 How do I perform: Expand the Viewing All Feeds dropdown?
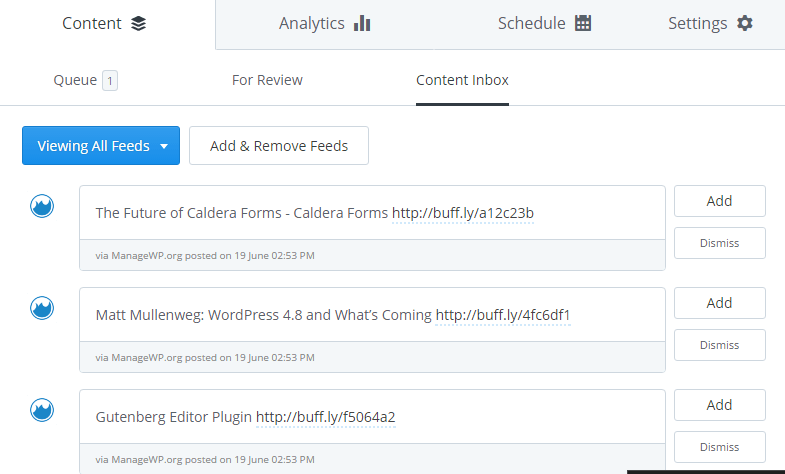click(x=101, y=146)
